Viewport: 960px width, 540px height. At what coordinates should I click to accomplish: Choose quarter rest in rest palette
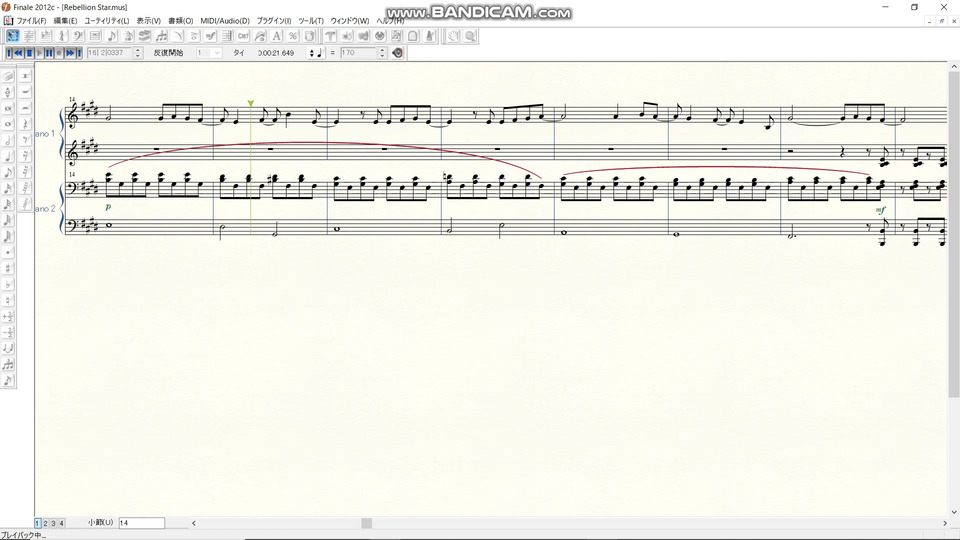pos(25,124)
